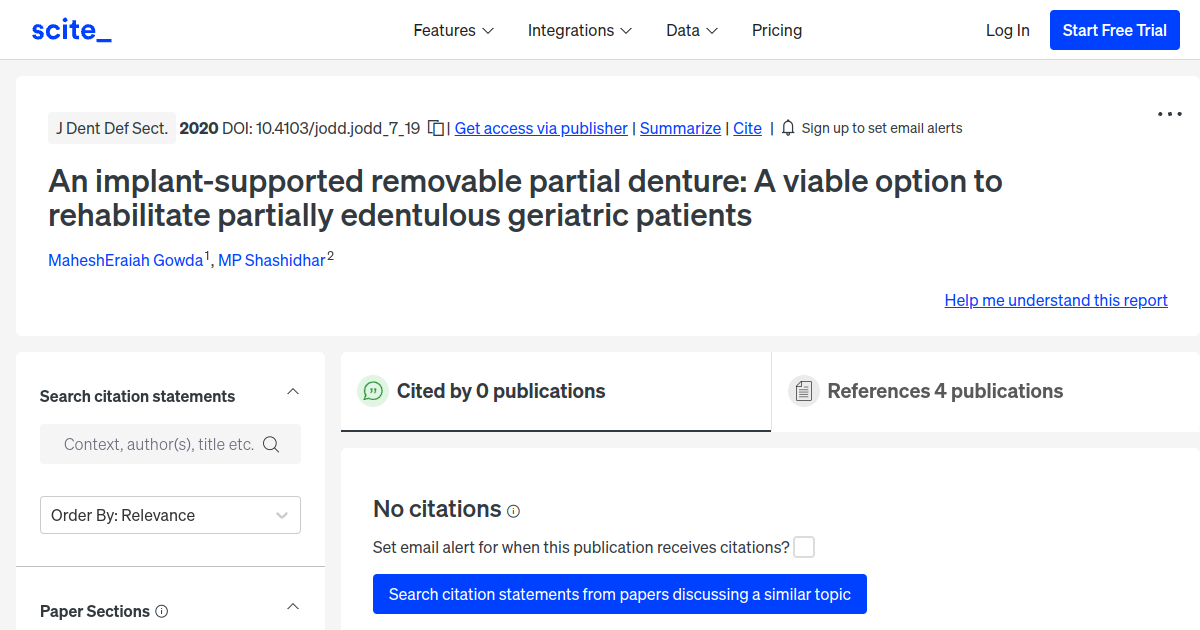Check the email alert for citations checkbox
The image size is (1200, 630).
click(x=804, y=547)
